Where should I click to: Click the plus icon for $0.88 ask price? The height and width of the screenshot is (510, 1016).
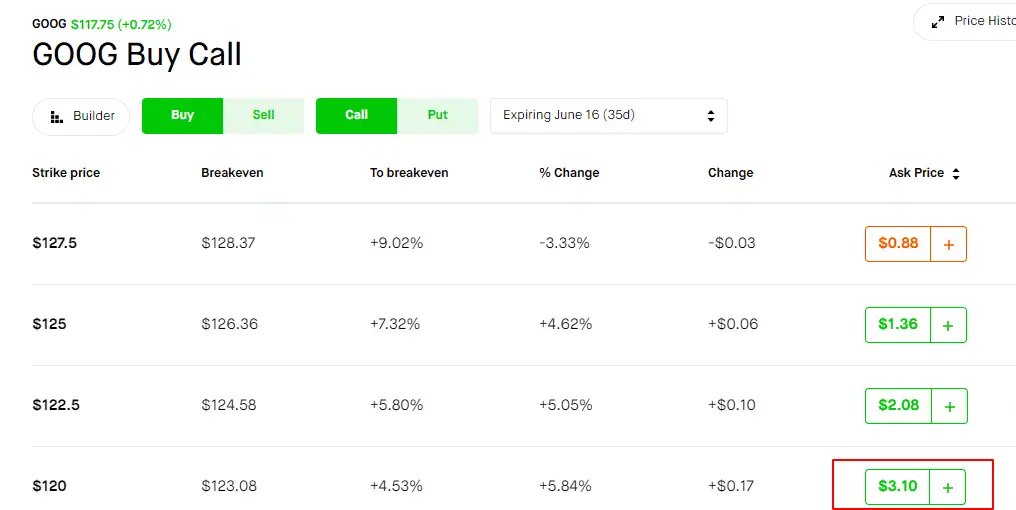(x=949, y=244)
